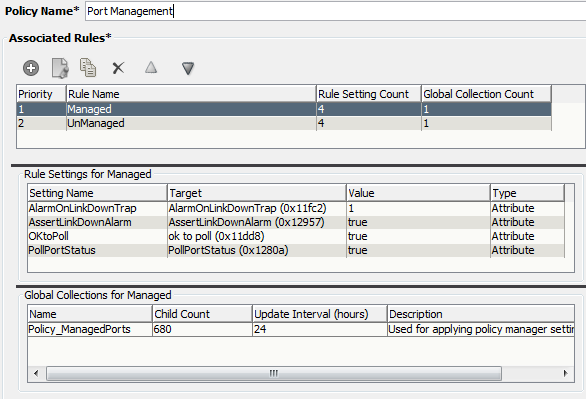Click the Setting Name column header
The width and height of the screenshot is (586, 399).
coord(97,193)
